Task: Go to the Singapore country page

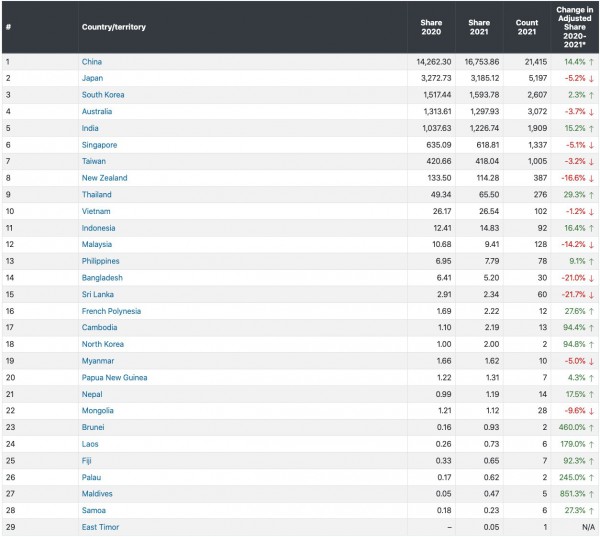Action: click(x=99, y=145)
